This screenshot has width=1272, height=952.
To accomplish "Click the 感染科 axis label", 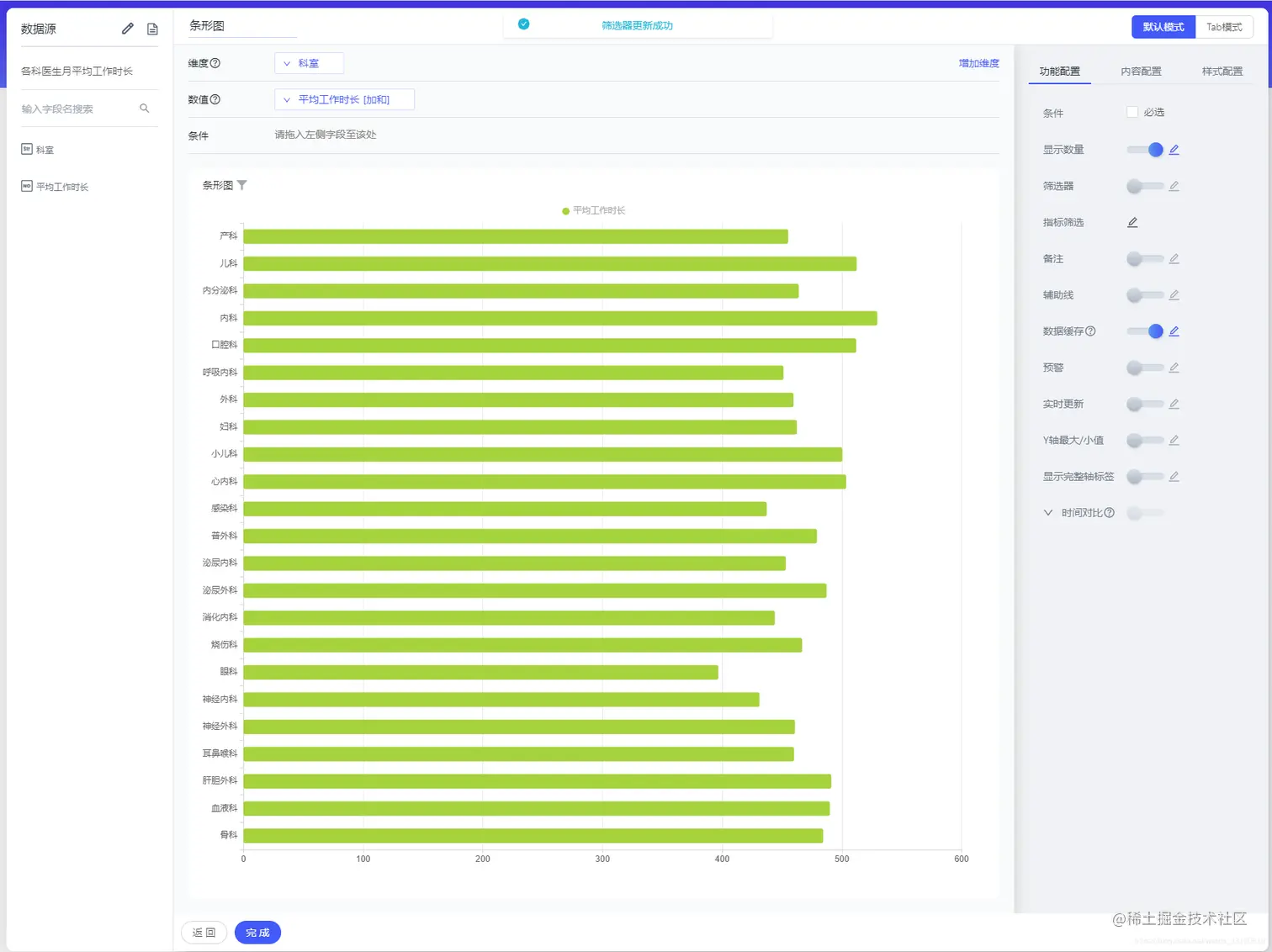I will (x=225, y=509).
